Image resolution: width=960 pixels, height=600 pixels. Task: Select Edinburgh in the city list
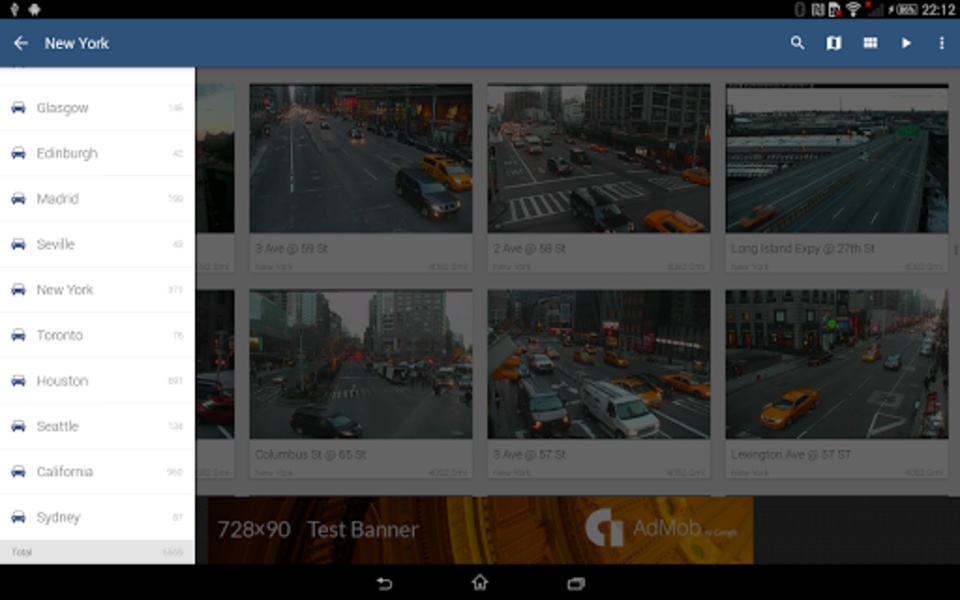click(x=97, y=153)
